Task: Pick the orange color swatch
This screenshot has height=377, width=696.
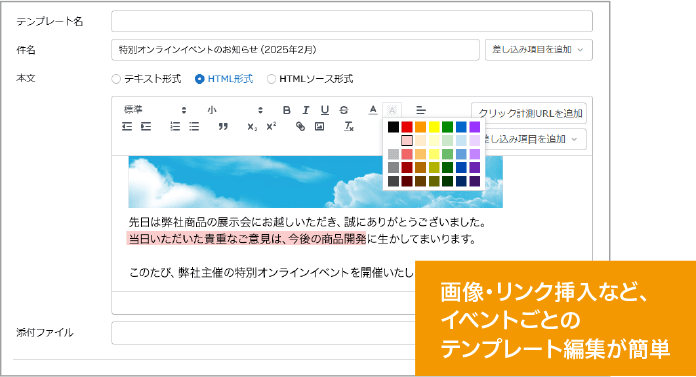Action: tap(420, 127)
